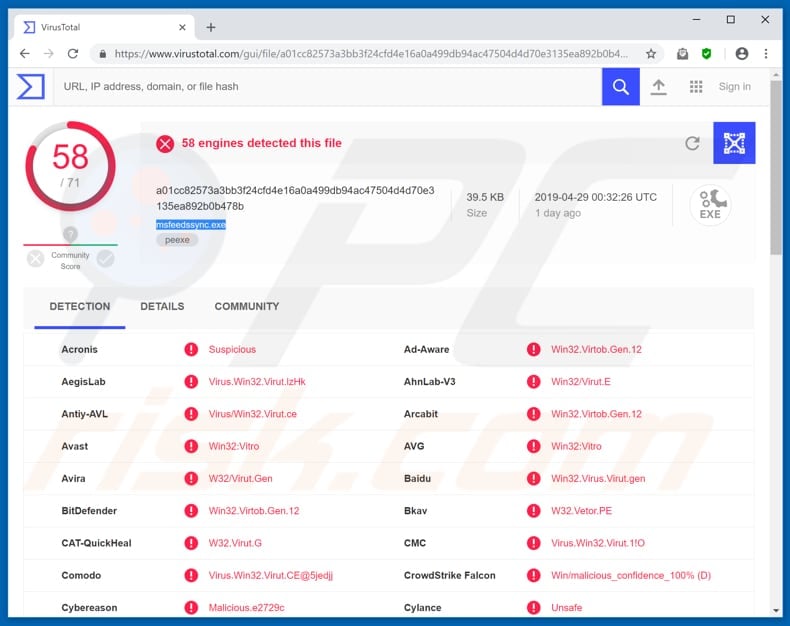Open Chrome's three-dot menu
The width and height of the screenshot is (790, 626).
click(766, 53)
